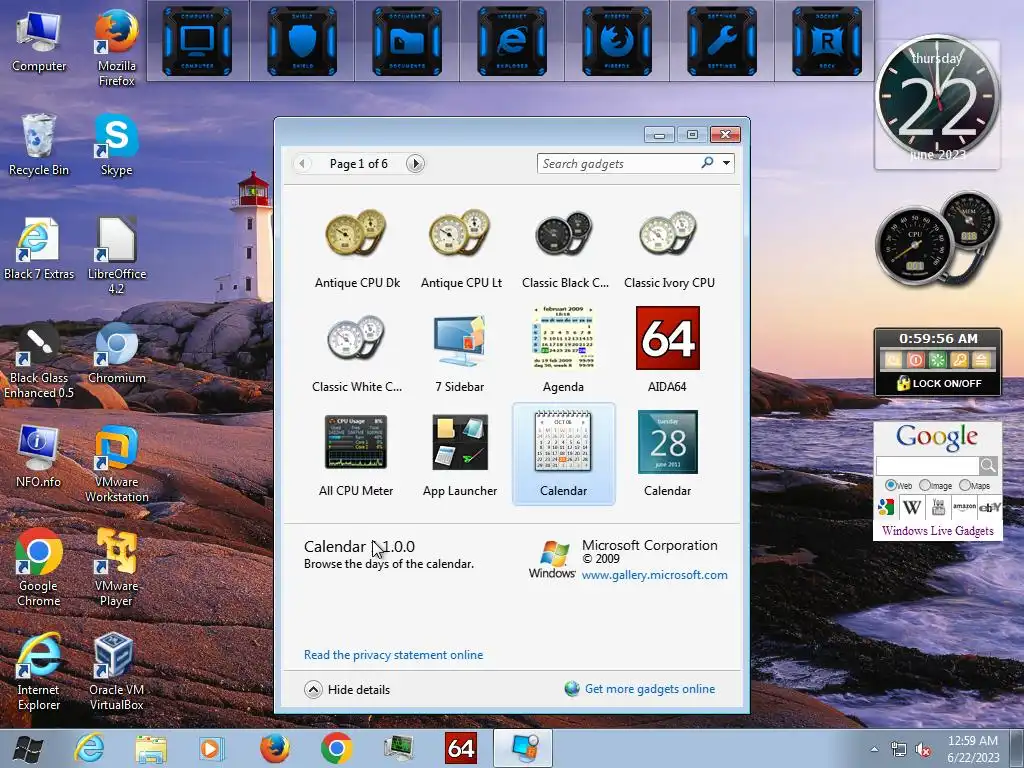Open the search gadgets dropdown arrow

(726, 163)
